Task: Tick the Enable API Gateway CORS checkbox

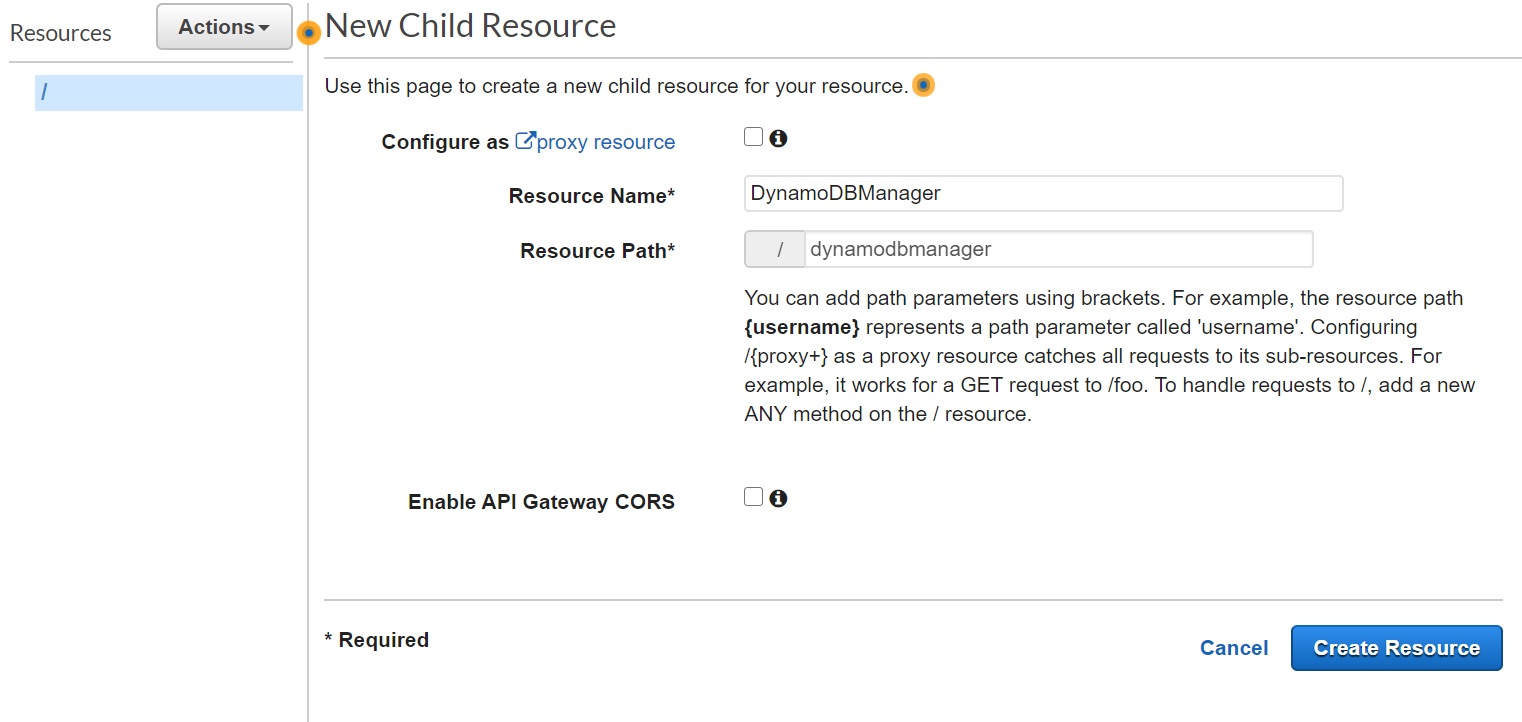Action: [x=753, y=497]
